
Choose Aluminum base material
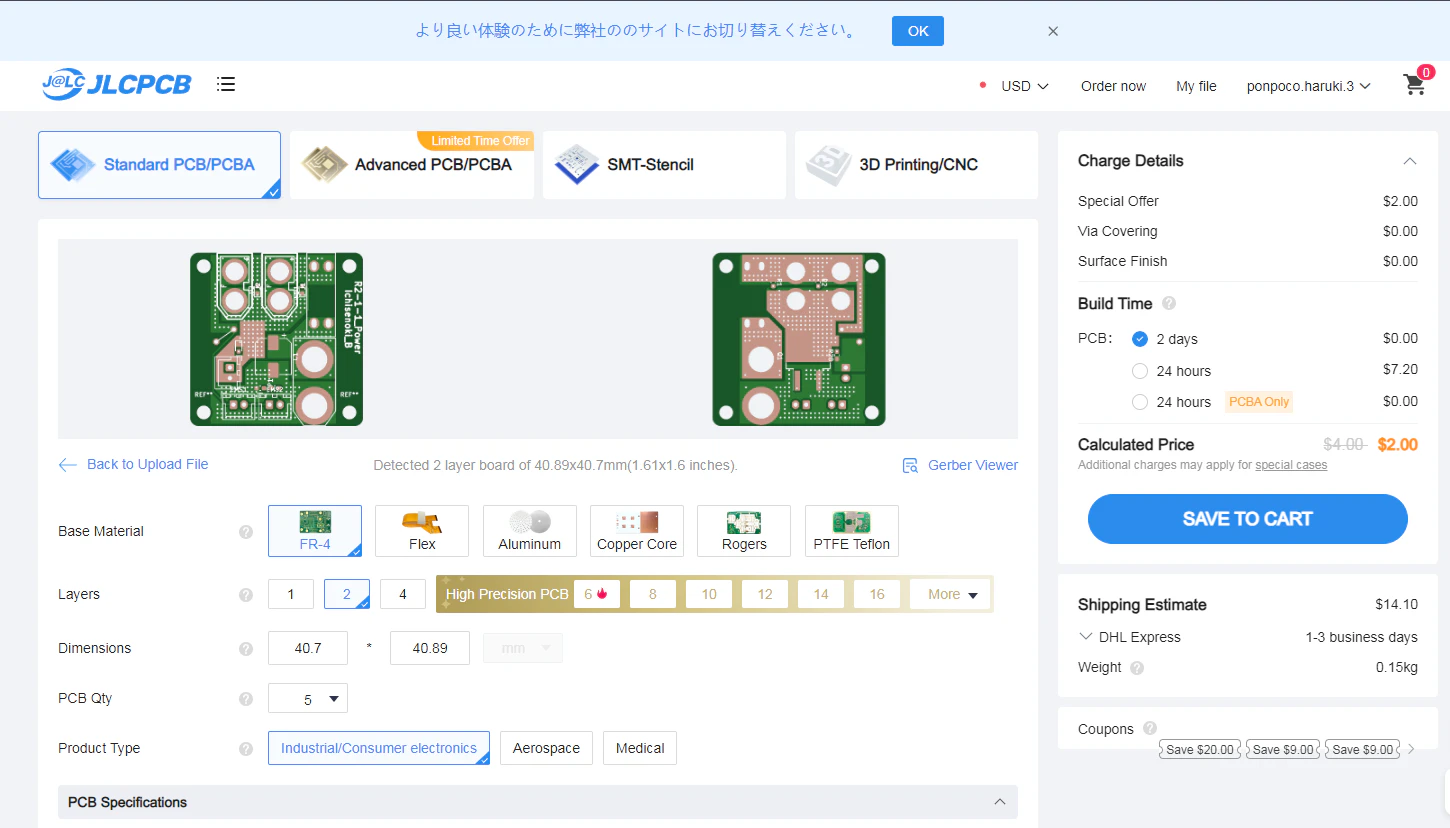(530, 531)
